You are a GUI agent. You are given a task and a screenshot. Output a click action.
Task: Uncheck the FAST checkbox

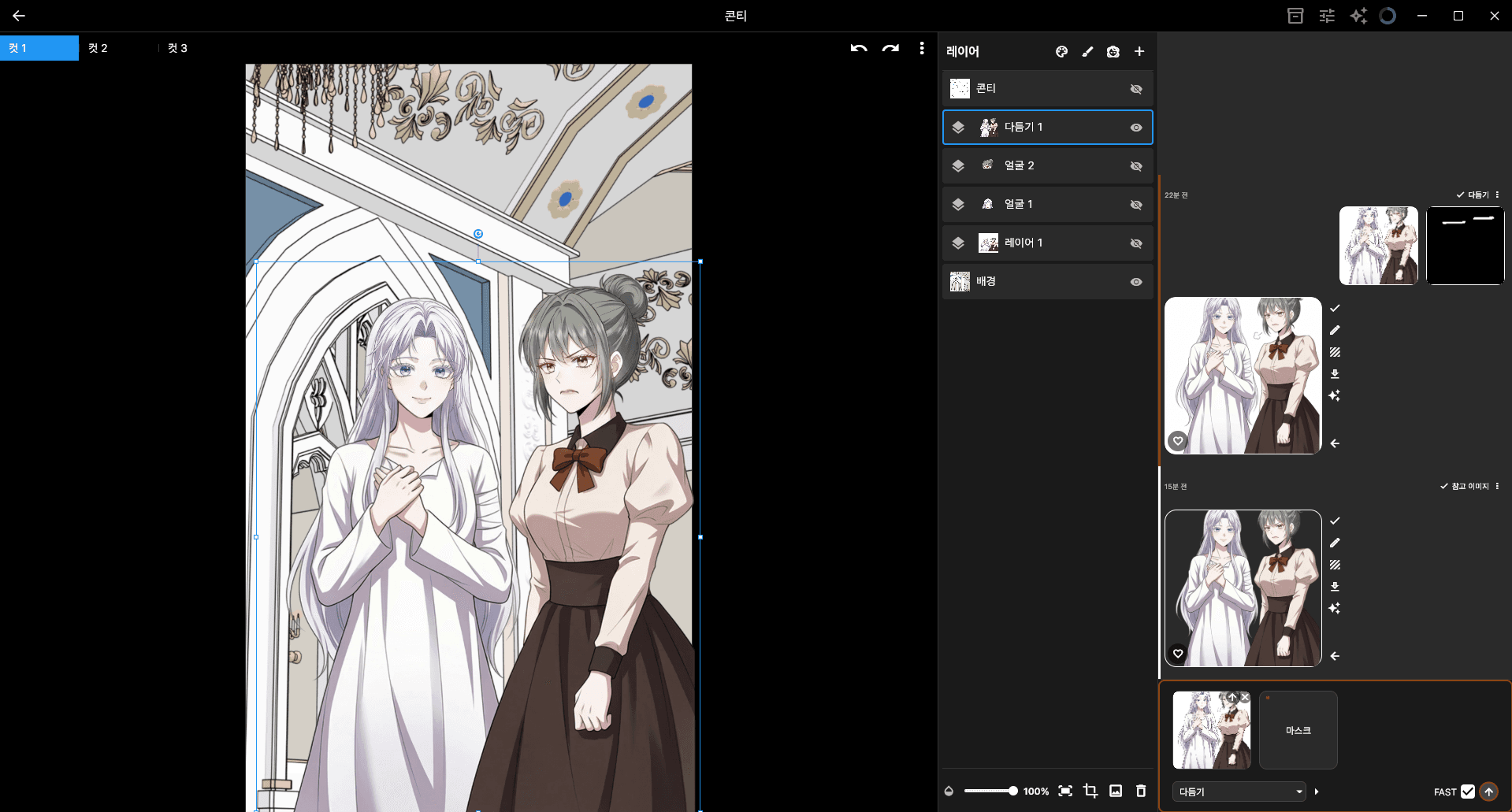(x=1467, y=792)
